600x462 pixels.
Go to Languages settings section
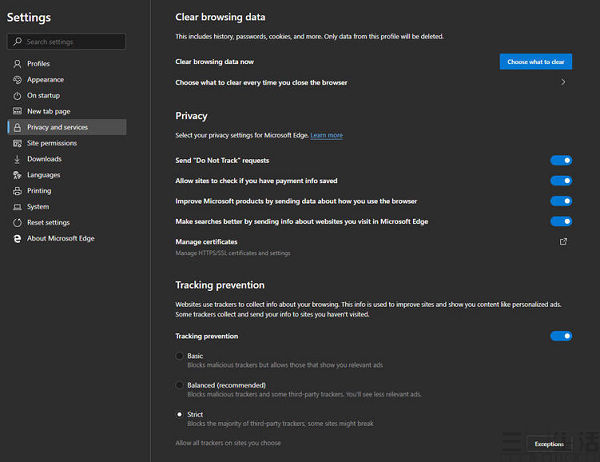44,175
